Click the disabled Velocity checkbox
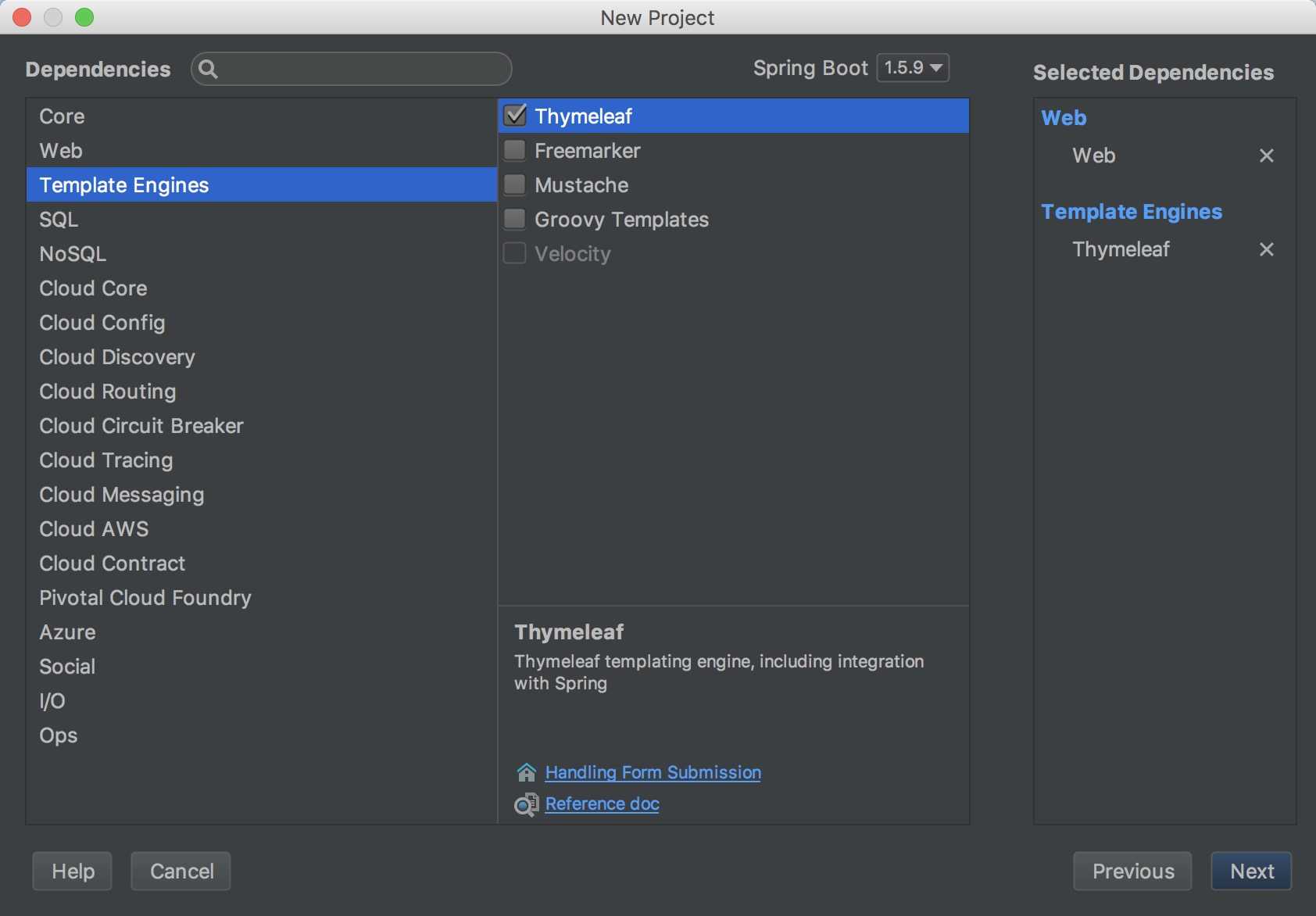This screenshot has height=916, width=1316. 515,253
